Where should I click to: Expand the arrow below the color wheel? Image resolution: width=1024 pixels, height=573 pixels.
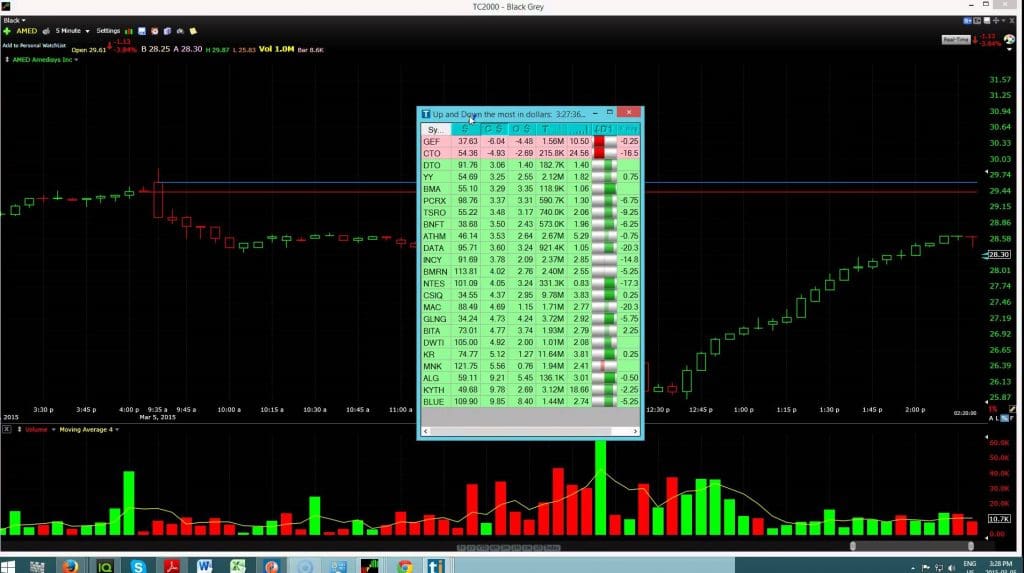(x=1010, y=49)
